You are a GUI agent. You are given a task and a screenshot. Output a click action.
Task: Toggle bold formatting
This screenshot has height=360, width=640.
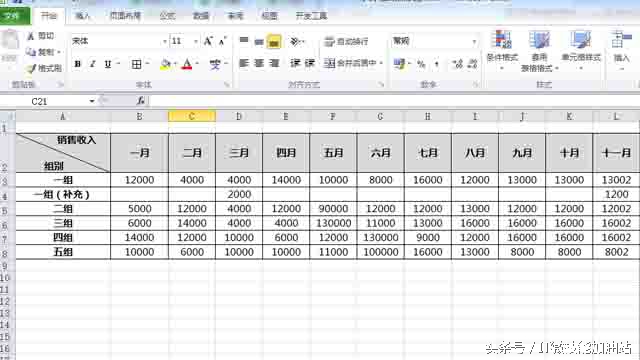click(78, 64)
